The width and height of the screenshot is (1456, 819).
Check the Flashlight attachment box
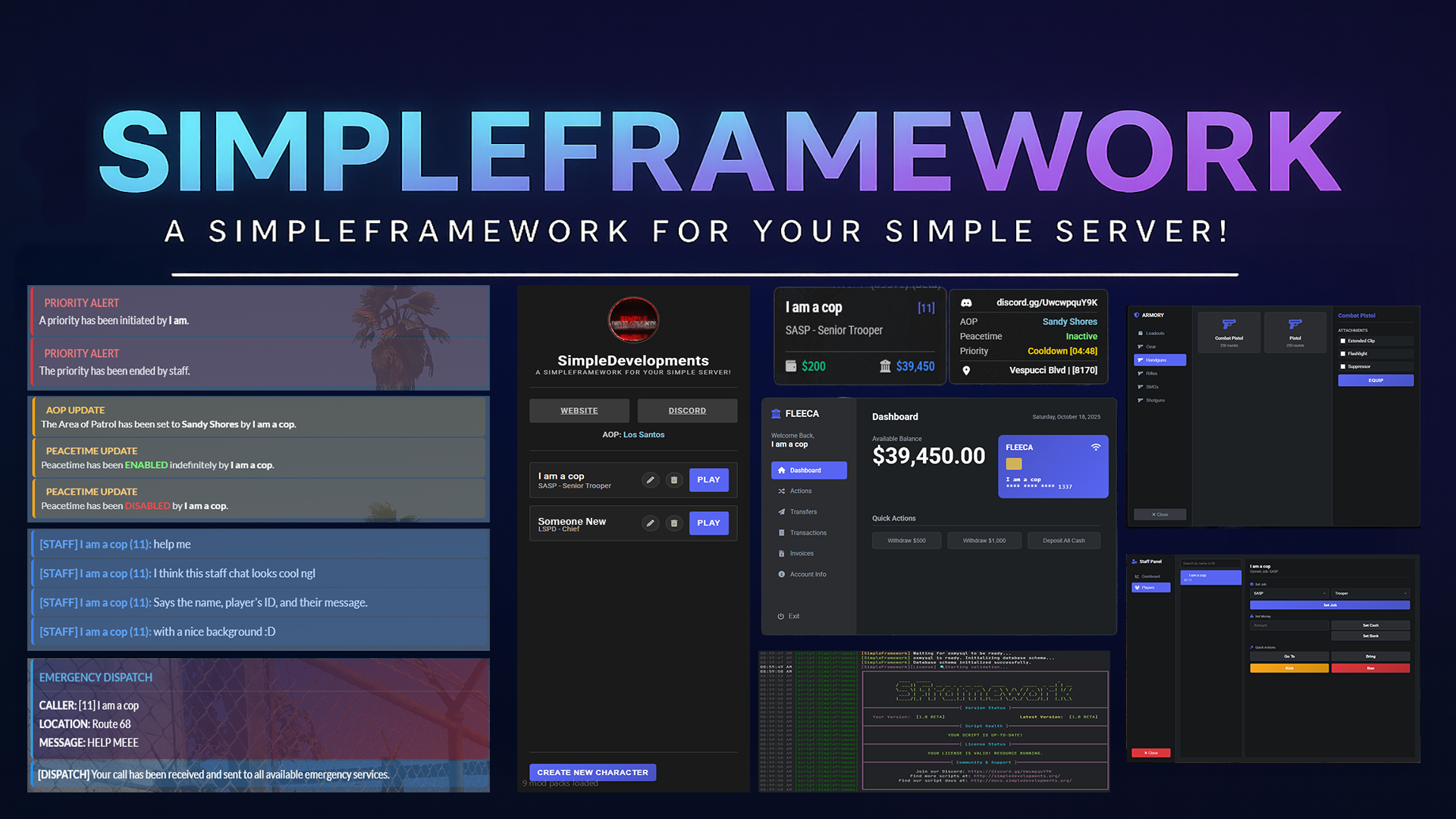point(1343,353)
